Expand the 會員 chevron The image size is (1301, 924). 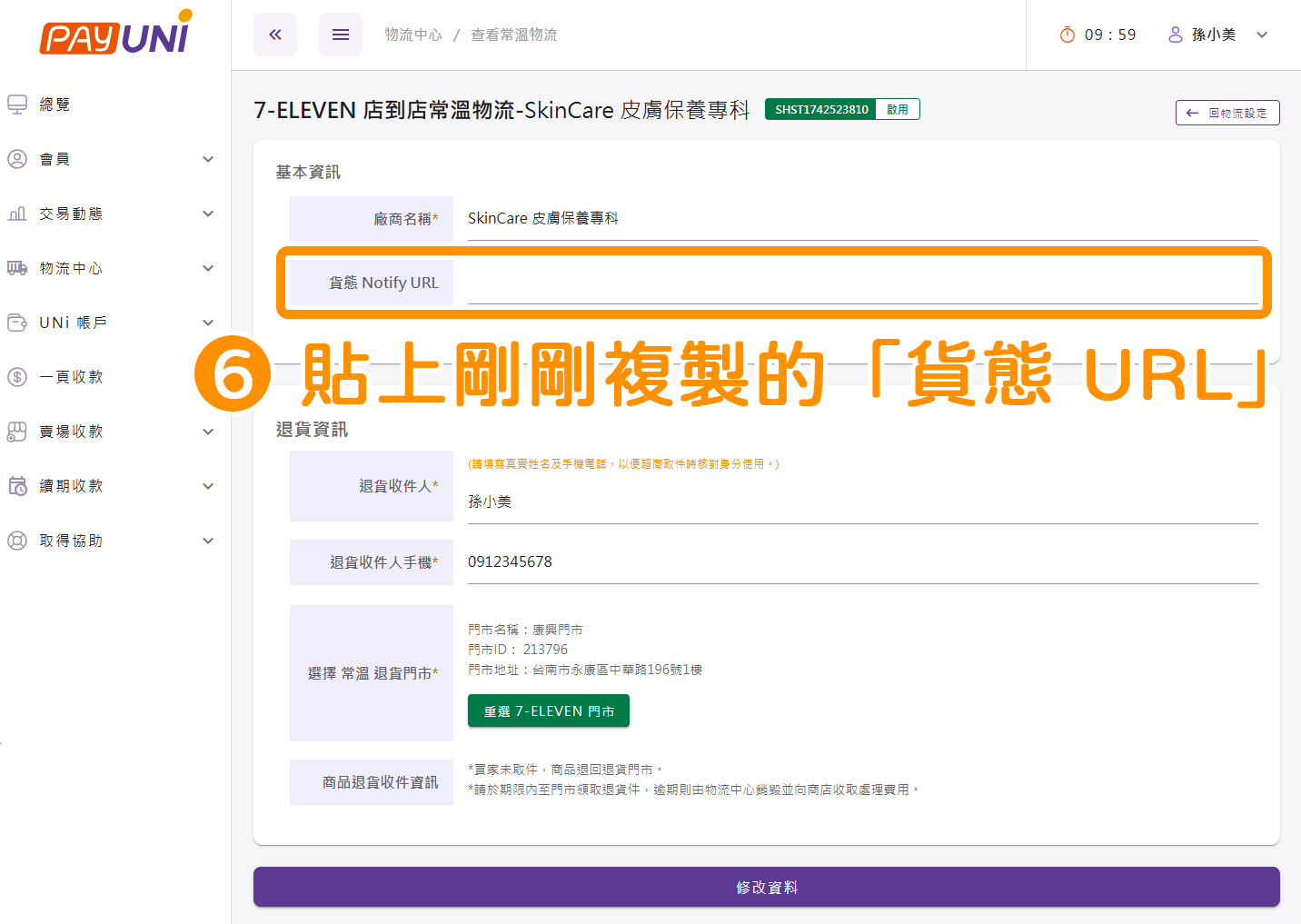tap(208, 159)
